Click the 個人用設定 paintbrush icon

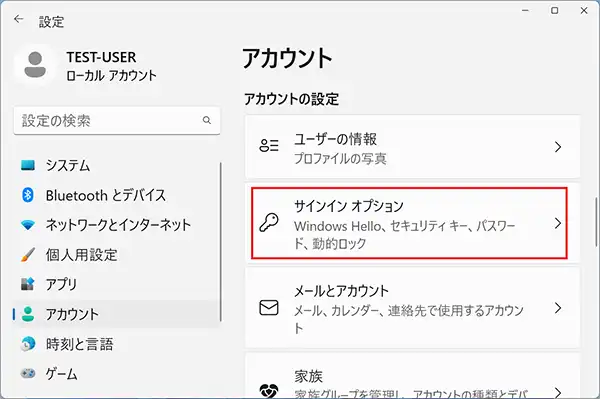click(x=28, y=254)
